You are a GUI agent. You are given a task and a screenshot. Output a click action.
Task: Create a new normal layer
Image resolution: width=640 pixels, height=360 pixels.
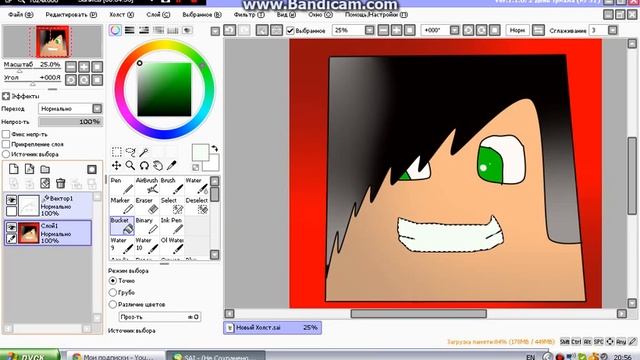[14, 169]
